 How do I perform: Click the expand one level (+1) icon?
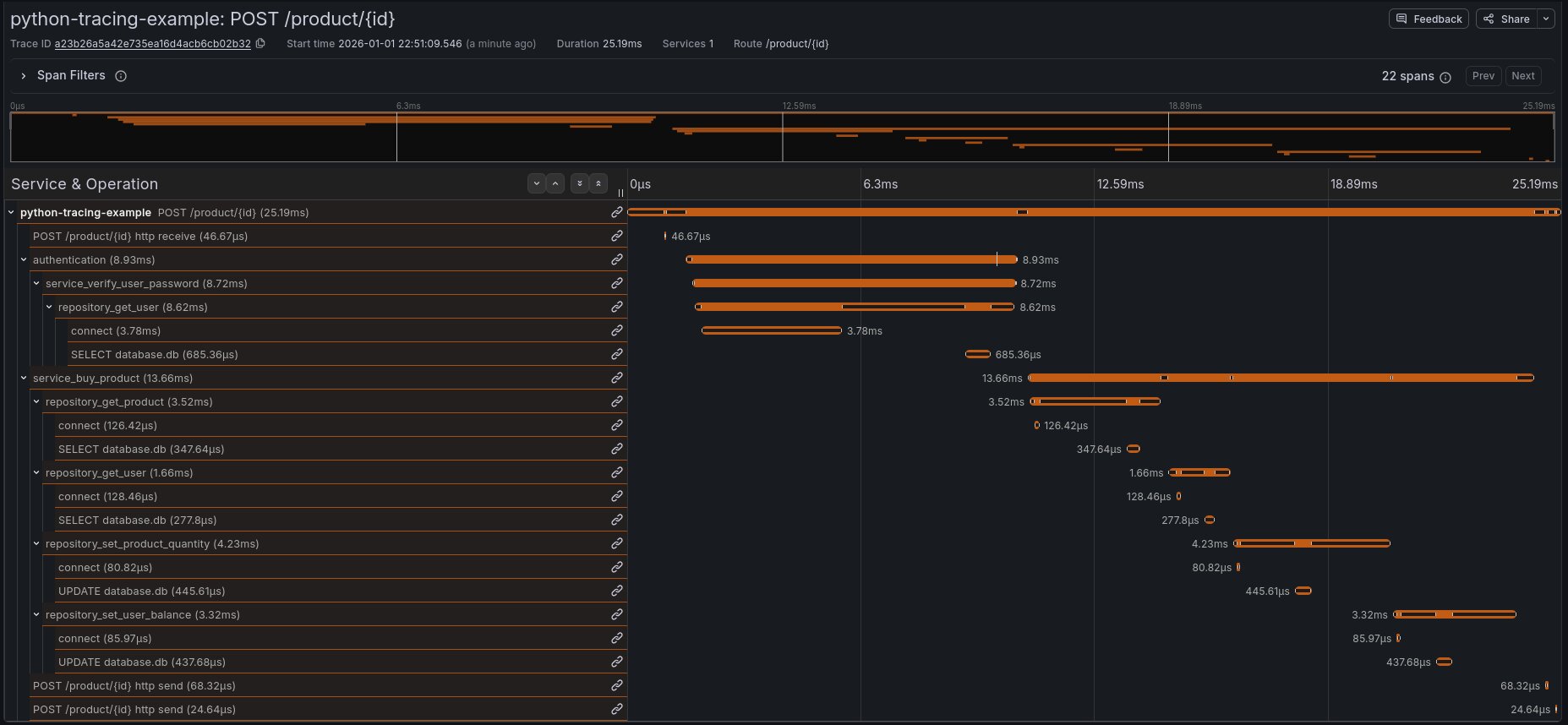pyautogui.click(x=536, y=183)
